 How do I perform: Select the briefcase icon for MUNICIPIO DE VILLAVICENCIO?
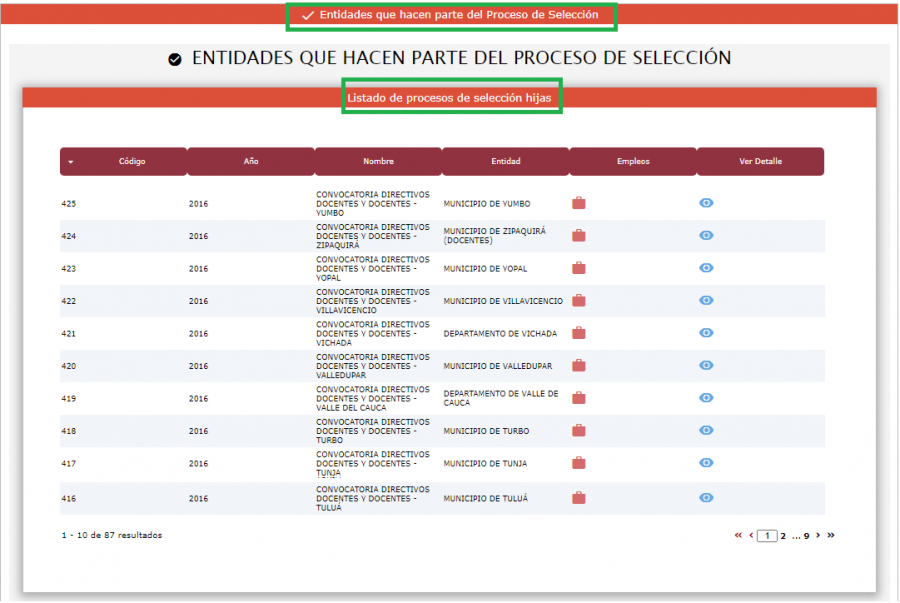tap(578, 300)
